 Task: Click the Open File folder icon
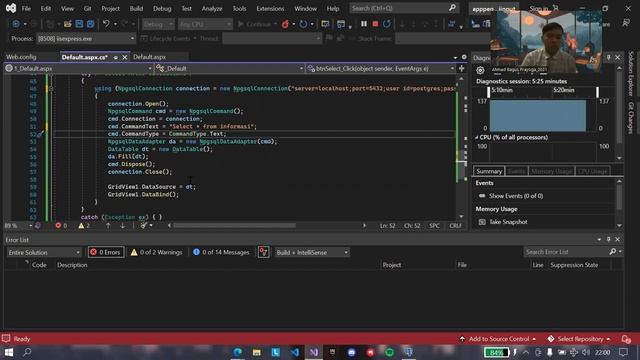(x=68, y=24)
